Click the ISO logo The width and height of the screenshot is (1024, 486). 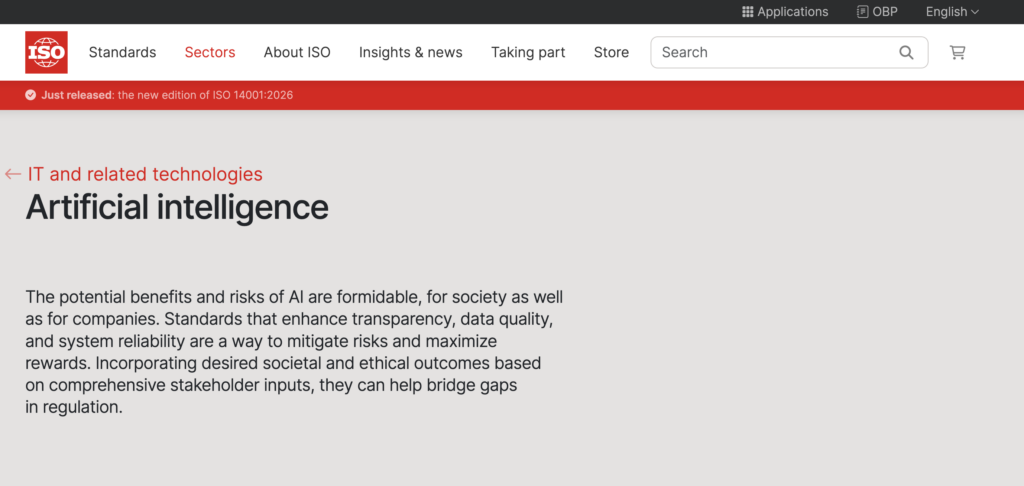pos(46,52)
